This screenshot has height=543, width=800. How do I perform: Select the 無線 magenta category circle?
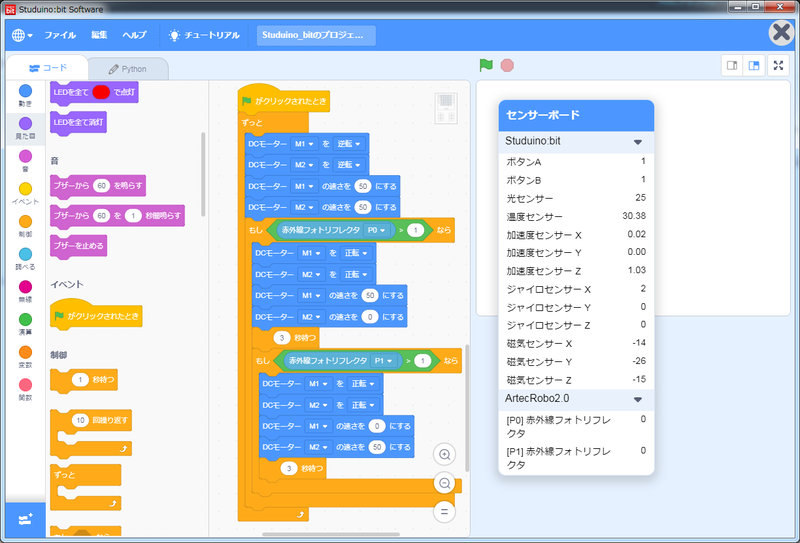pos(25,287)
